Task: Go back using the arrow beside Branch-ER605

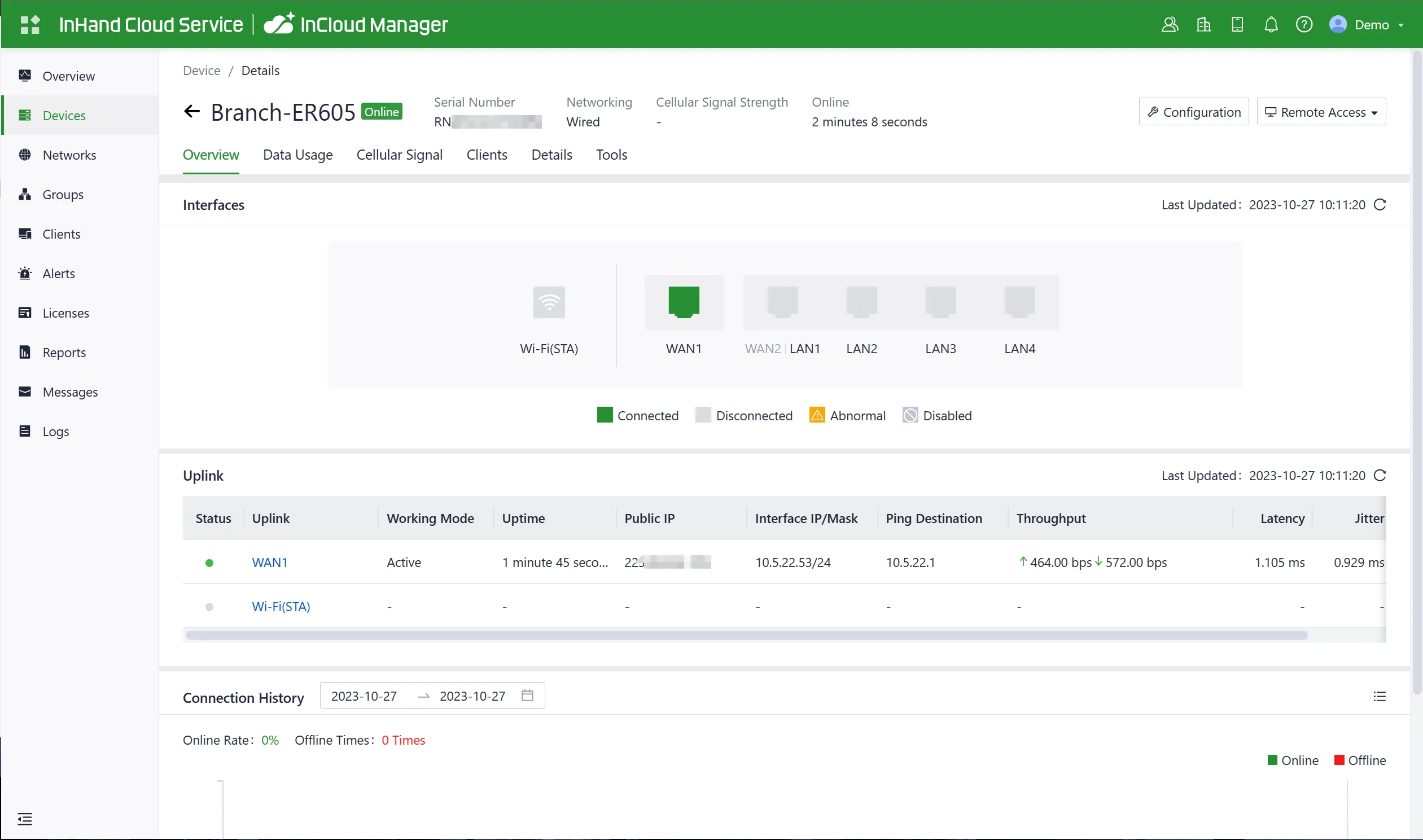Action: [192, 112]
